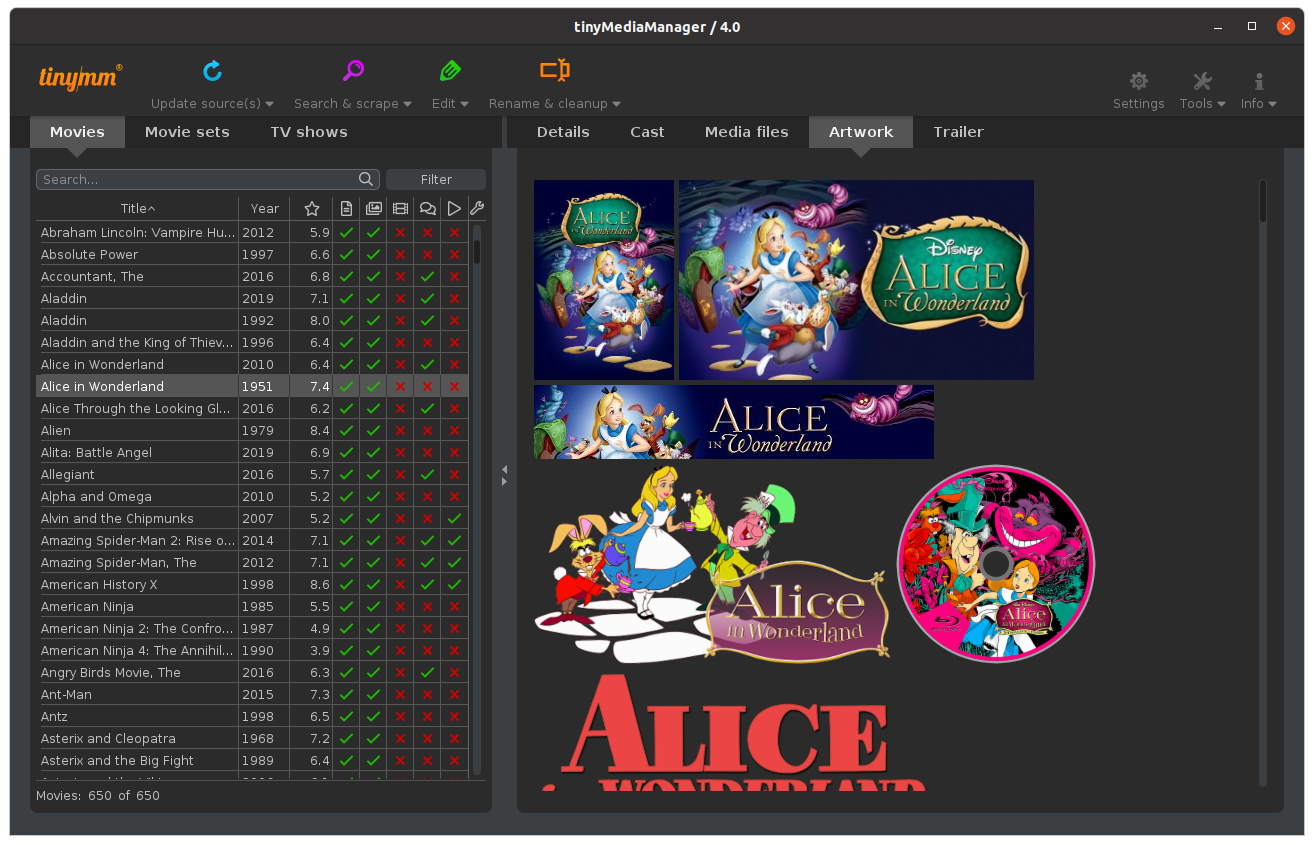Click the orange Rename & cleanup icon
This screenshot has width=1314, height=845.
click(555, 71)
